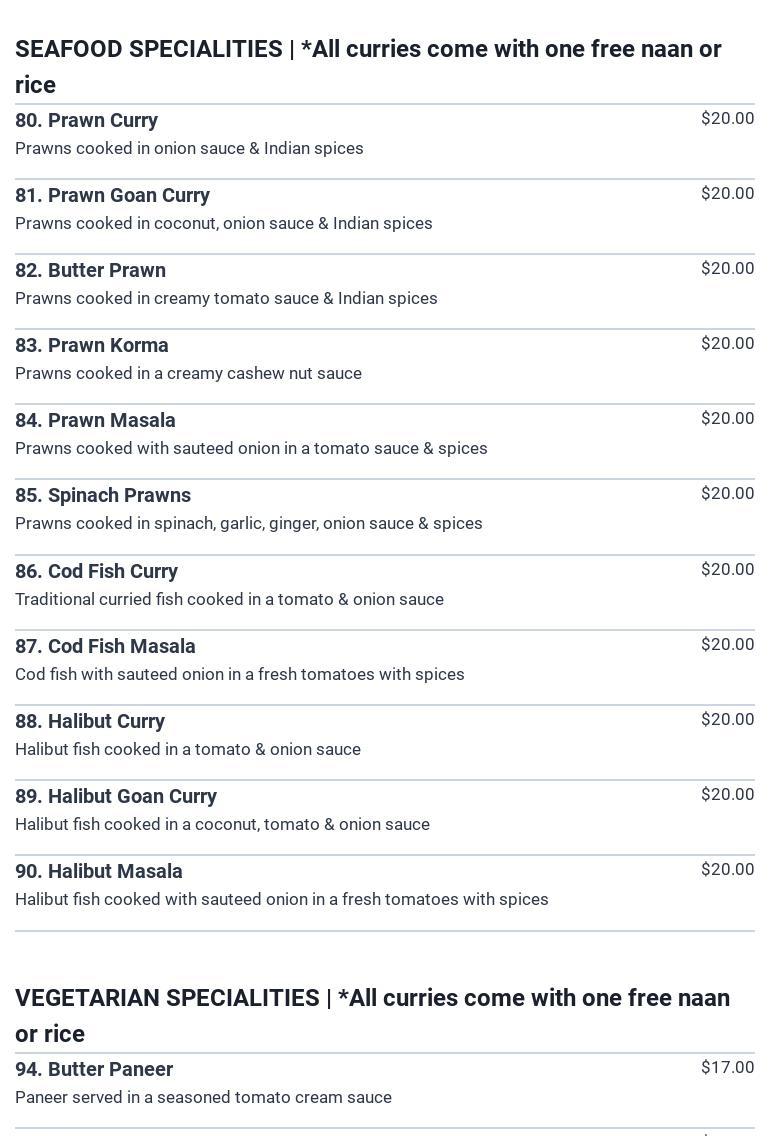The image size is (770, 1136).
Task: Click the $20.00 price for Prawn Curry
Action: point(727,118)
